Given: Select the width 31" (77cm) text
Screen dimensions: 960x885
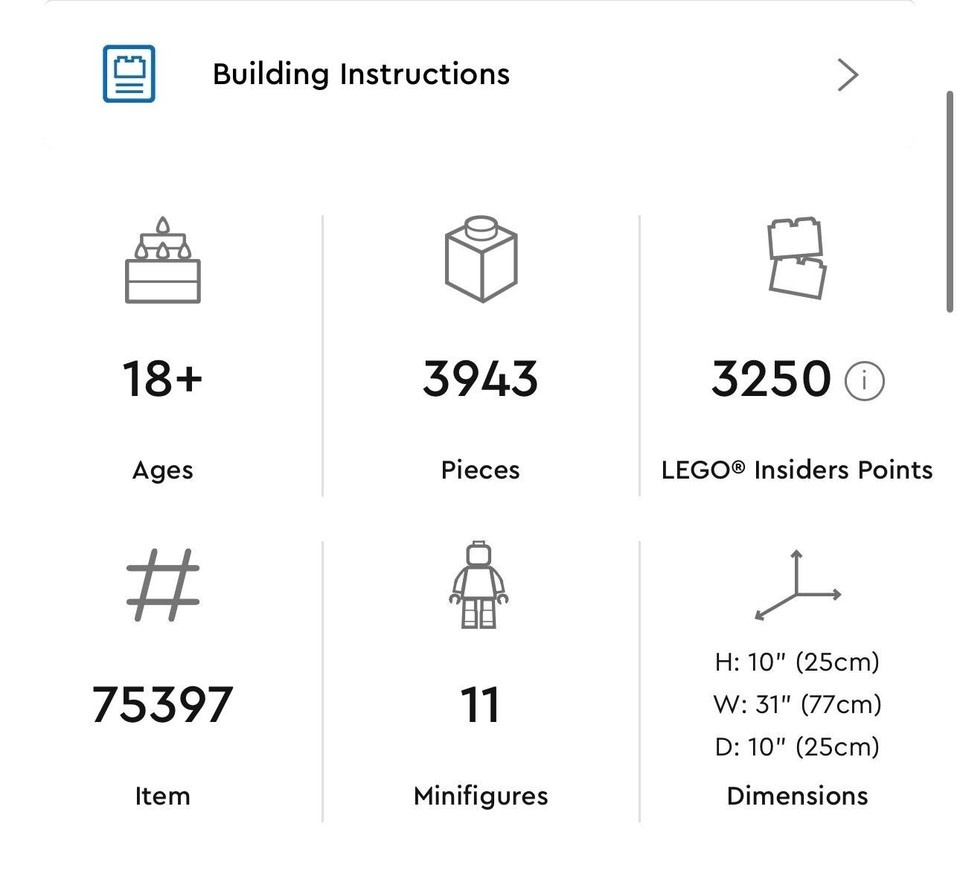Looking at the screenshot, I should pyautogui.click(x=797, y=705).
